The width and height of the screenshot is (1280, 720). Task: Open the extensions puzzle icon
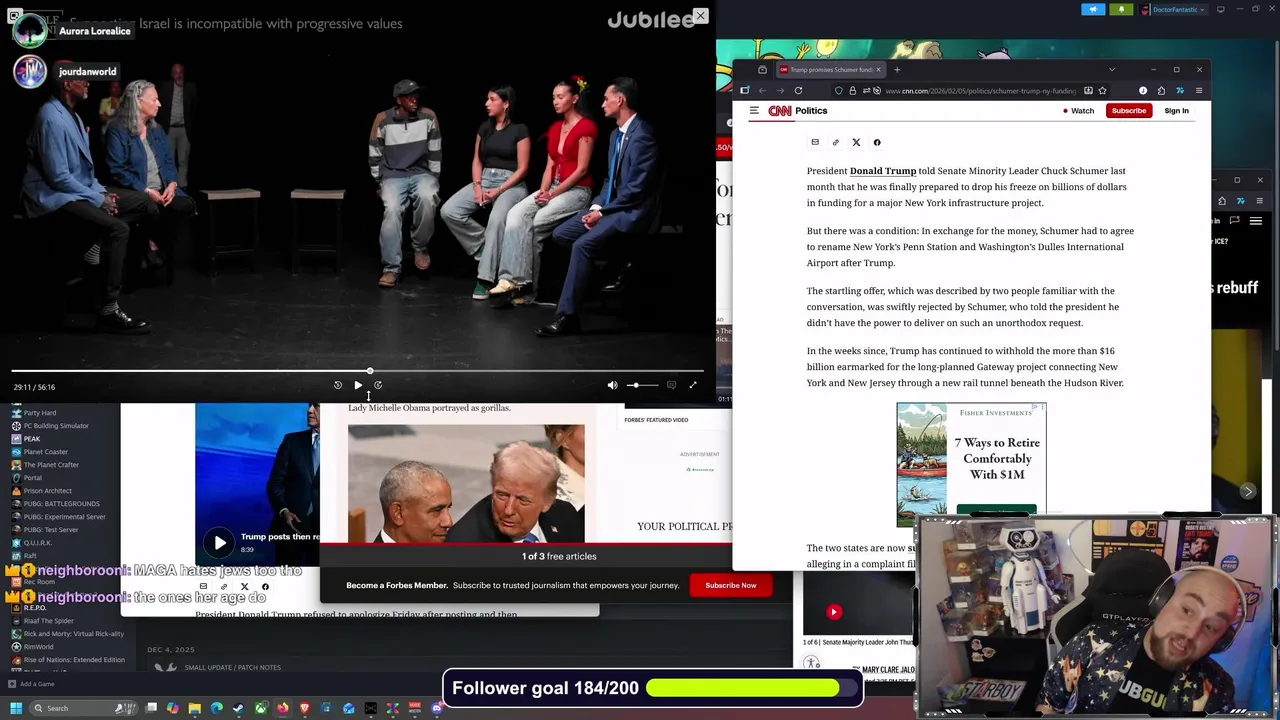1161,91
